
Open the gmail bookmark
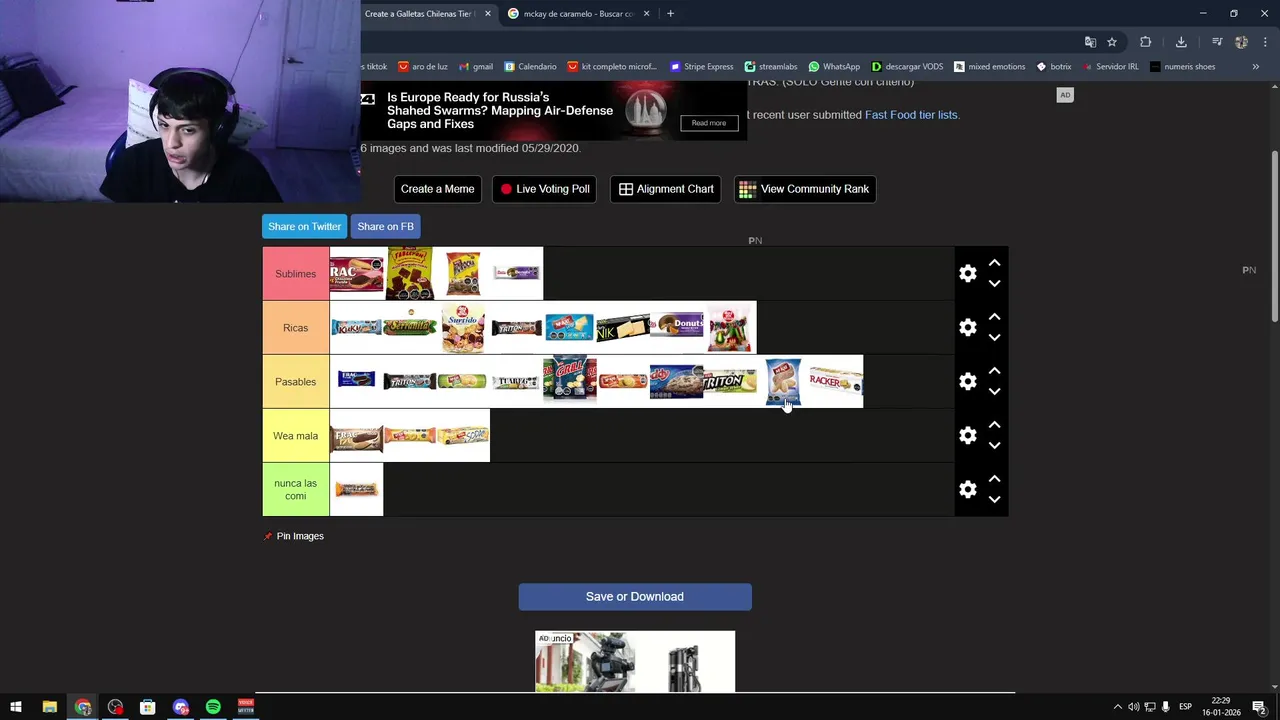(x=476, y=67)
